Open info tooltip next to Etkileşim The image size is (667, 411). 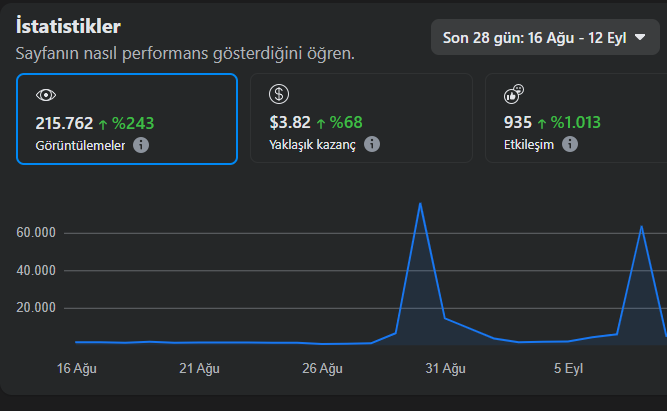[570, 144]
